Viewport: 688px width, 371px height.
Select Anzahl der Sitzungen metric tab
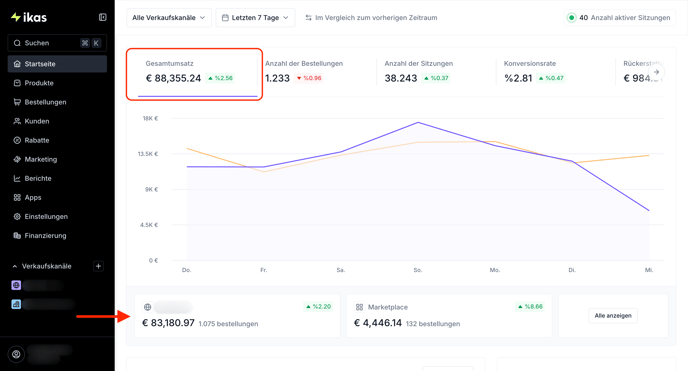click(435, 71)
